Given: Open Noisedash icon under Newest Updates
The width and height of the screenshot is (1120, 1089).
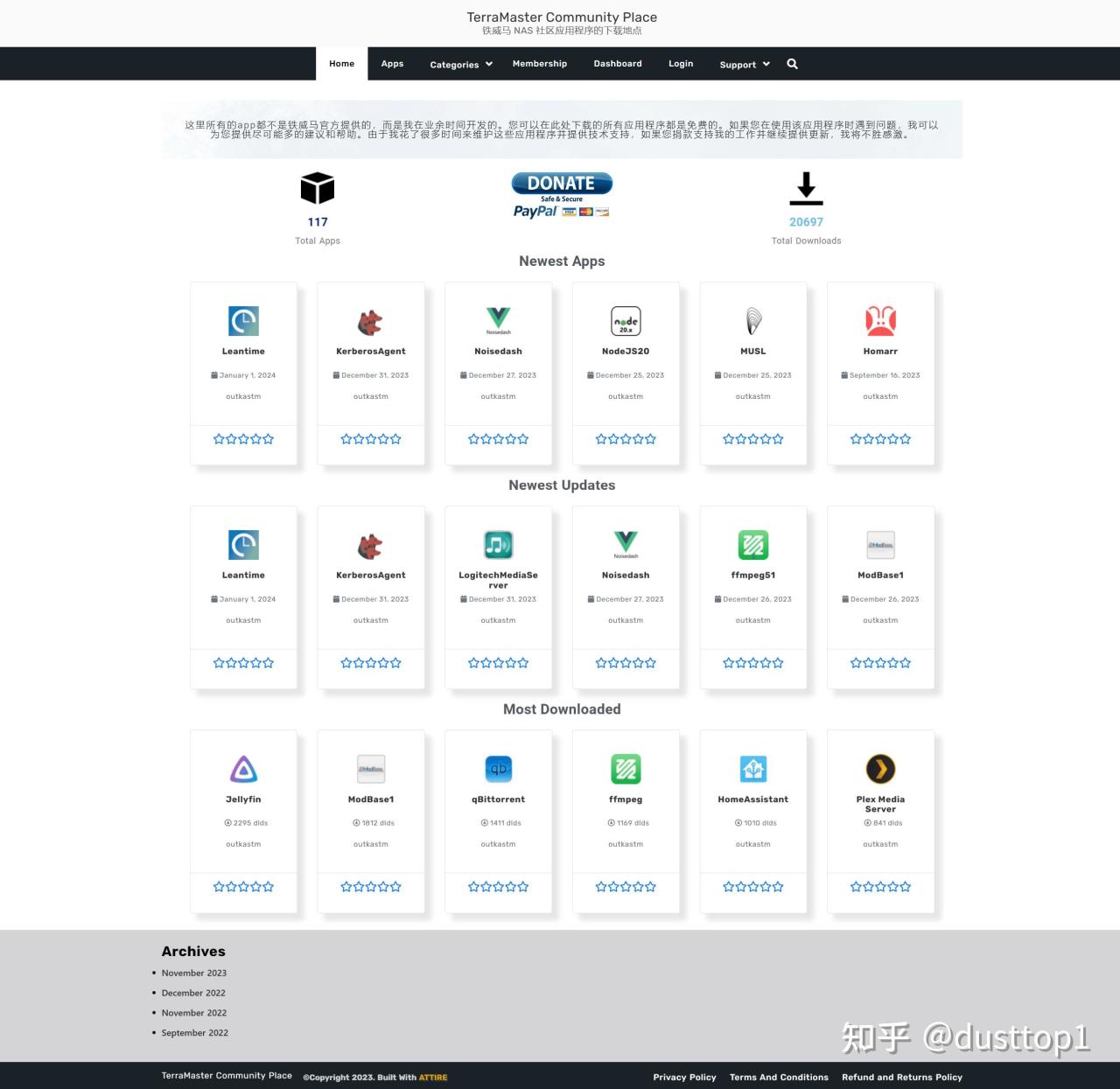Looking at the screenshot, I should (x=626, y=545).
